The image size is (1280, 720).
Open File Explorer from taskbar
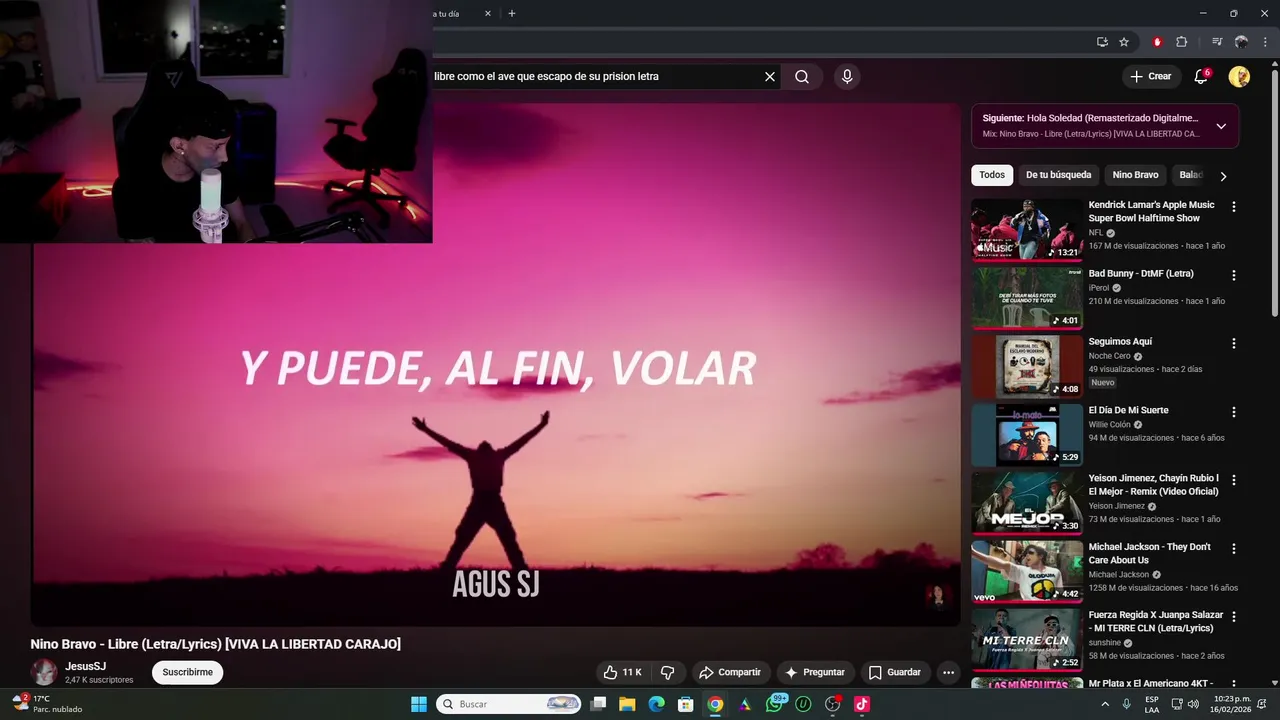click(627, 704)
